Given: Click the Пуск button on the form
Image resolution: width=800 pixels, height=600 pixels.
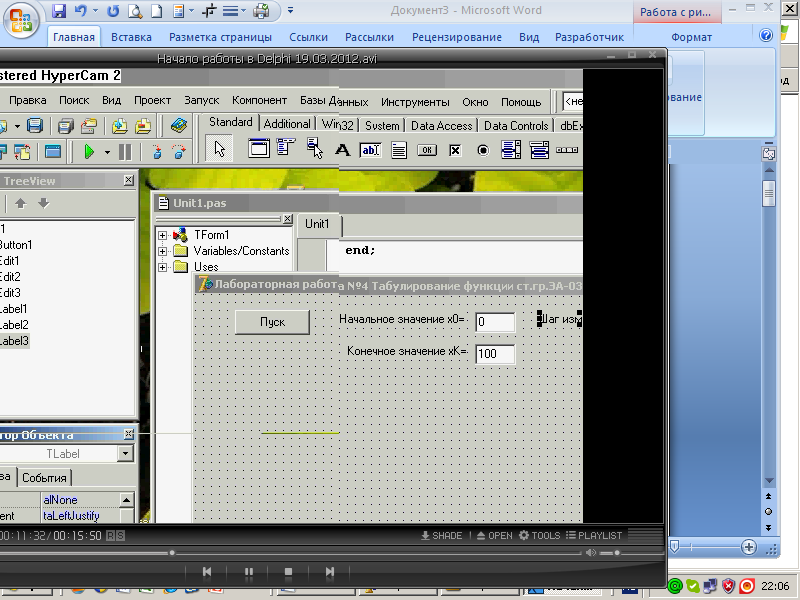Looking at the screenshot, I should point(272,322).
